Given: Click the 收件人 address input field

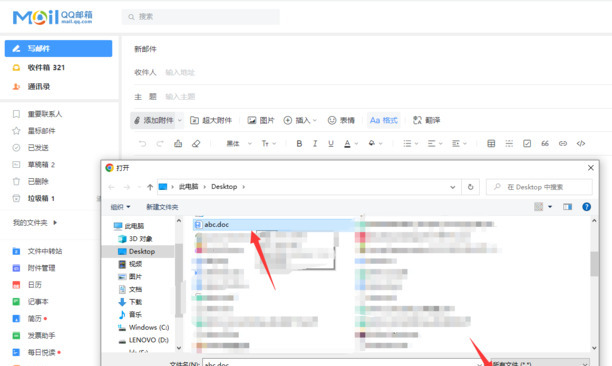Looking at the screenshot, I should point(382,73).
